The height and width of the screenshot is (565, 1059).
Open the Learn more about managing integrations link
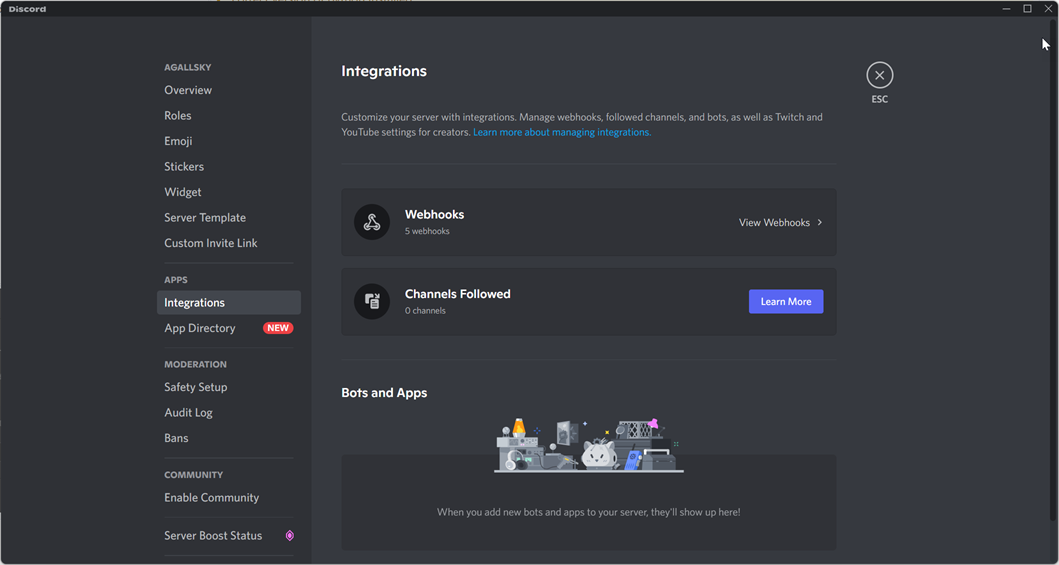562,132
